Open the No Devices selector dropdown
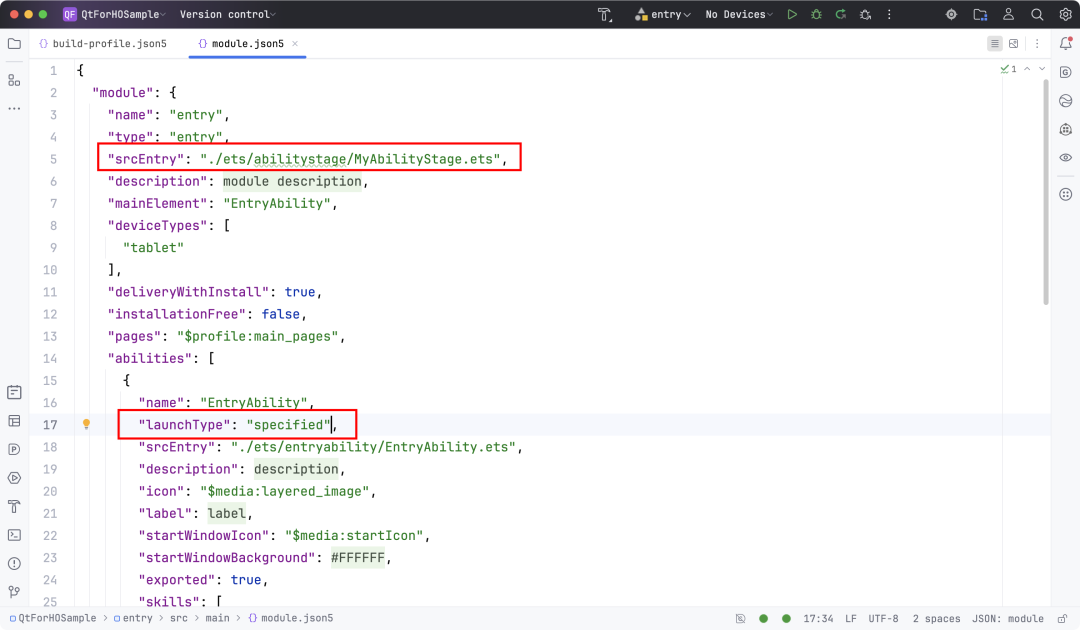Screen dimensions: 1080x630 click(x=738, y=14)
